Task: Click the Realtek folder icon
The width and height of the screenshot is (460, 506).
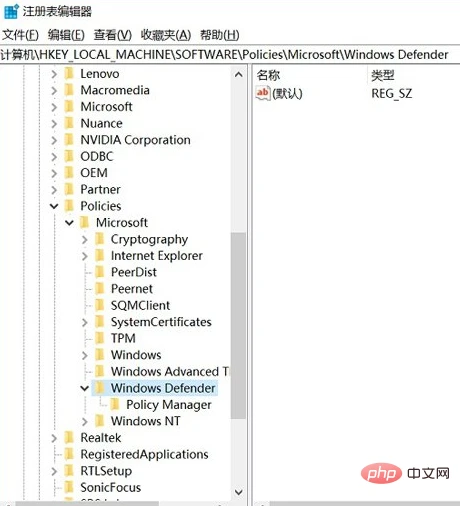Action: pos(69,437)
